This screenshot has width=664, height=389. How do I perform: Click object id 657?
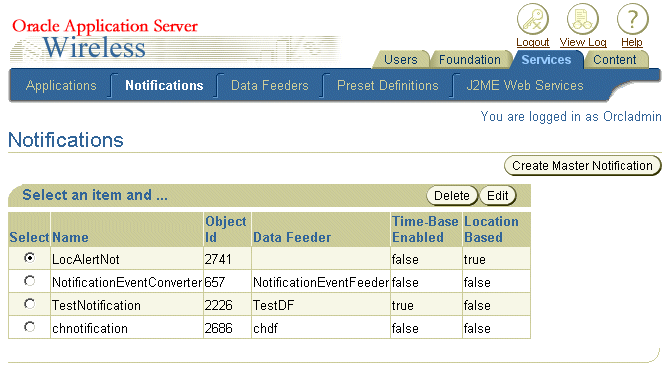(x=215, y=282)
